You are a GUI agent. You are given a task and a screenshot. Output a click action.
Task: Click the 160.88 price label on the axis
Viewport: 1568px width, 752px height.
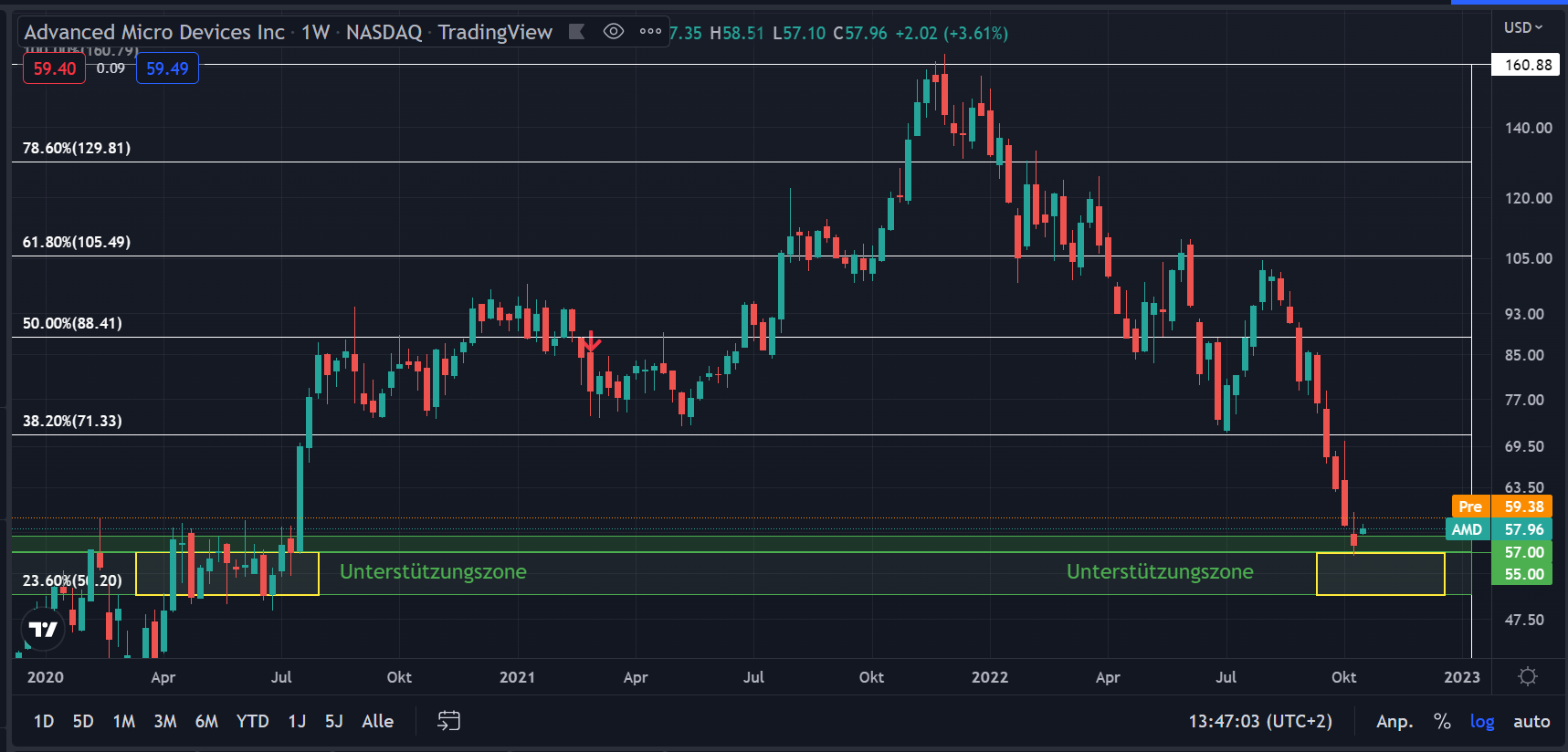point(1528,65)
